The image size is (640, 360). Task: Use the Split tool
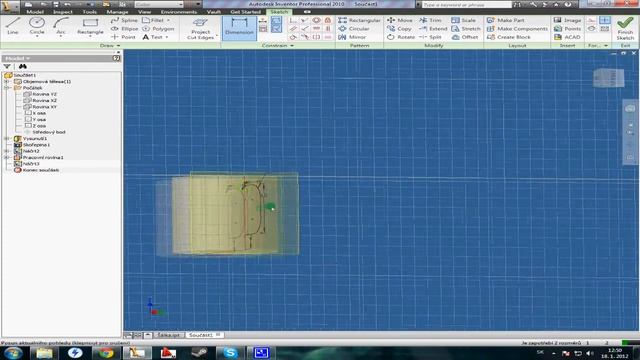point(431,37)
